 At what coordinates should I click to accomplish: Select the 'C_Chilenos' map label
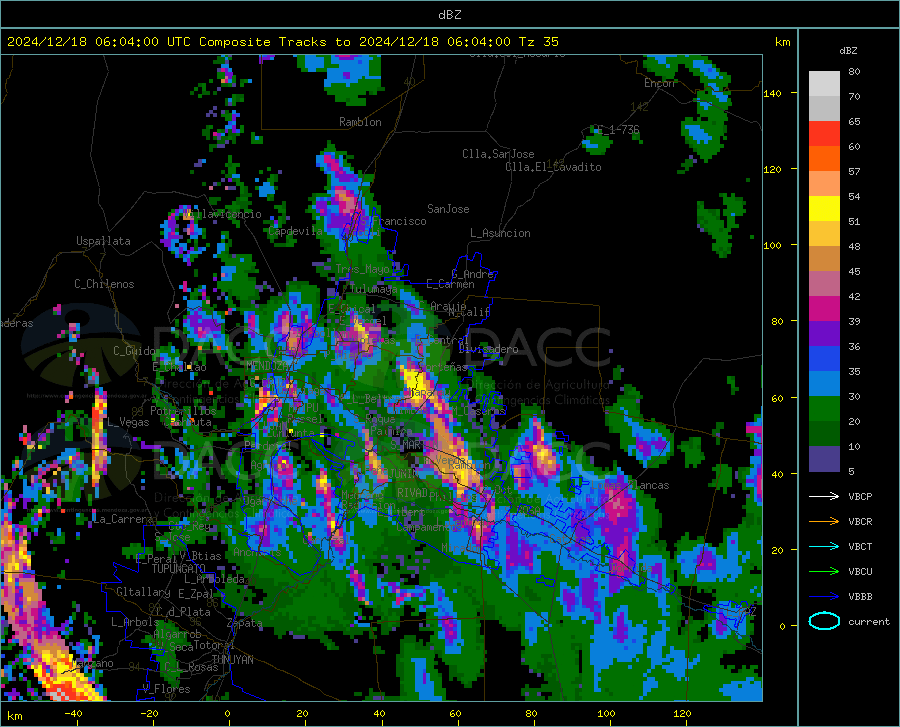coord(104,284)
